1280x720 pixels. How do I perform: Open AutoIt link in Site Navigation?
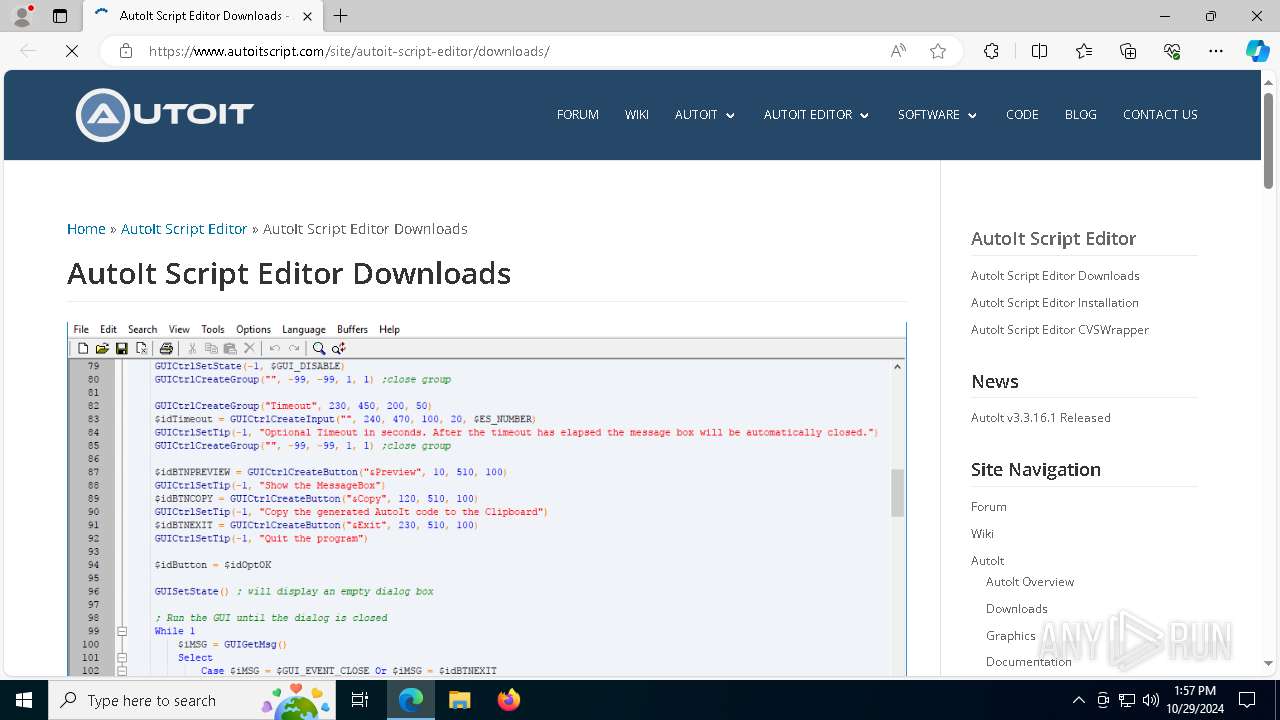(x=988, y=561)
